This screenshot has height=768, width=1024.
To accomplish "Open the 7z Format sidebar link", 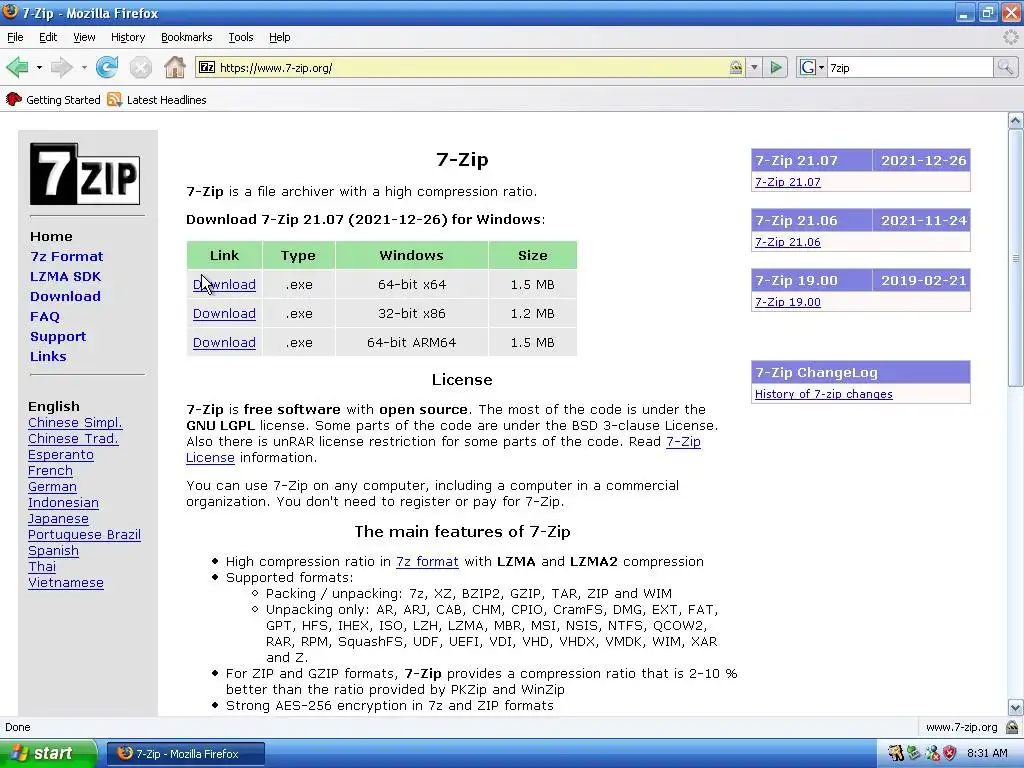I will tap(67, 257).
